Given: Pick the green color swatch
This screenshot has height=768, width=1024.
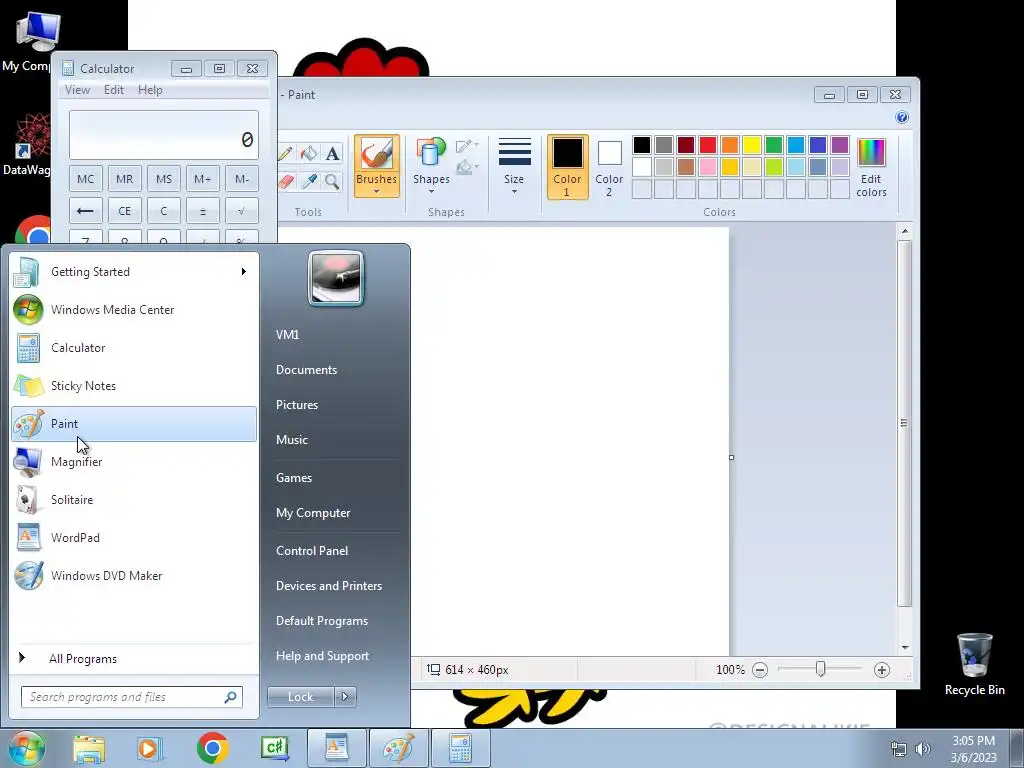Looking at the screenshot, I should (x=773, y=145).
